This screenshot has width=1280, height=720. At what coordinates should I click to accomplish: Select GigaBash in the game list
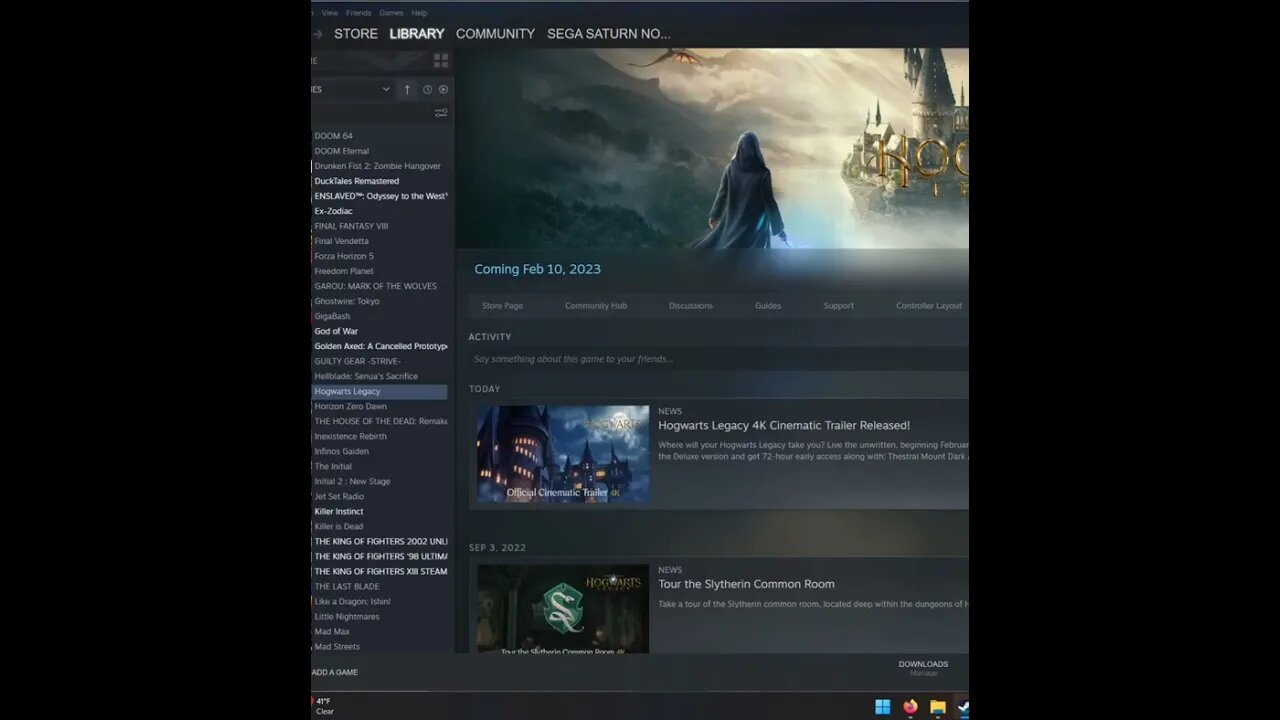(333, 316)
